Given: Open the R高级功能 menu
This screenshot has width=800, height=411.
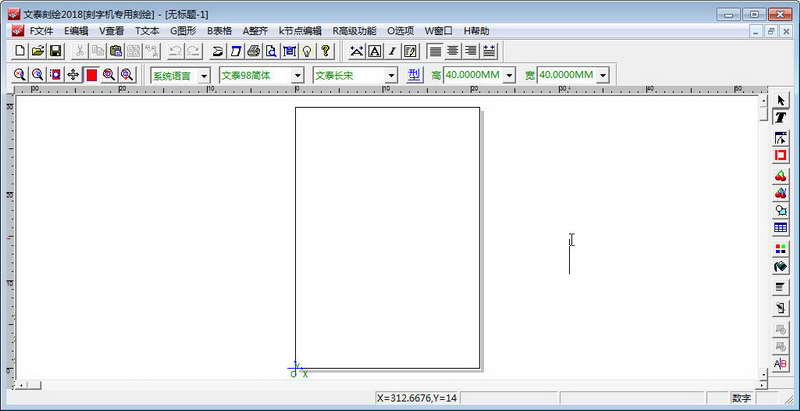Looking at the screenshot, I should pos(354,31).
